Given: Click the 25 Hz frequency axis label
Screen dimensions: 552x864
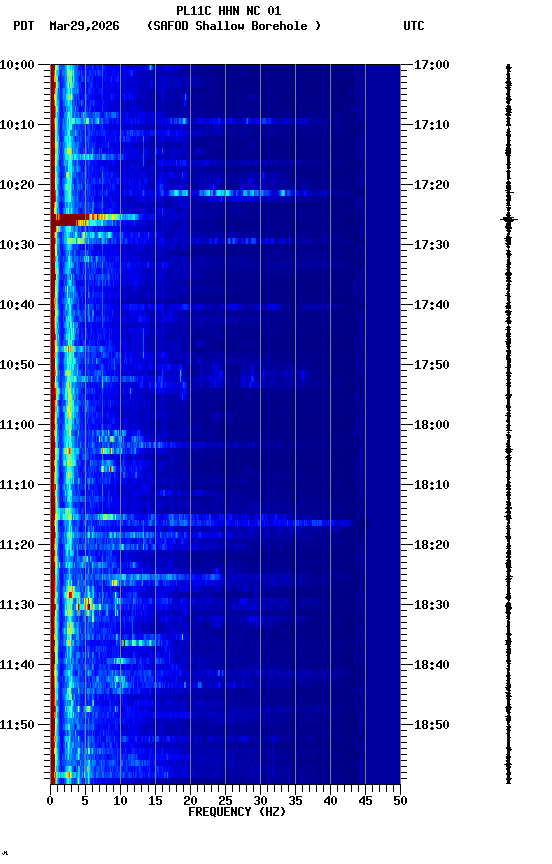Looking at the screenshot, I should coord(225,801).
